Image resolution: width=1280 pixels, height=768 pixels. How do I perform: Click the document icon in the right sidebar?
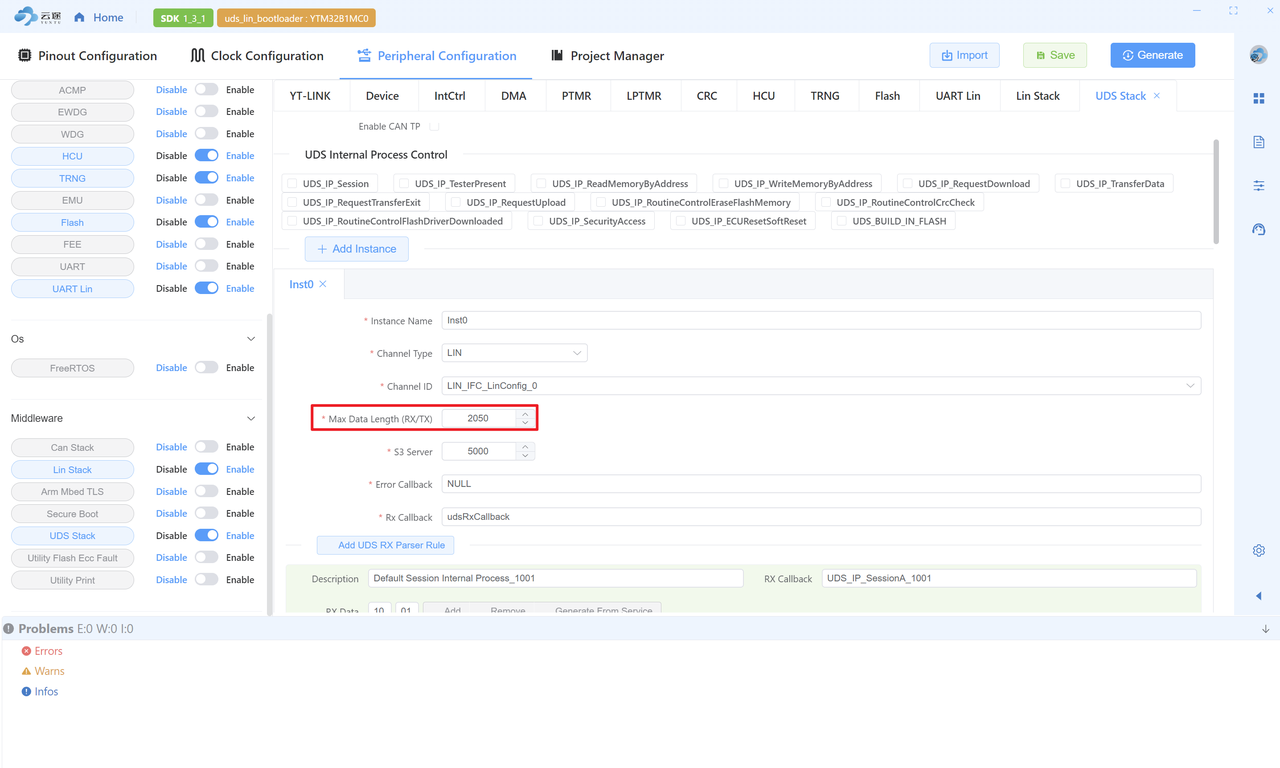pos(1258,142)
